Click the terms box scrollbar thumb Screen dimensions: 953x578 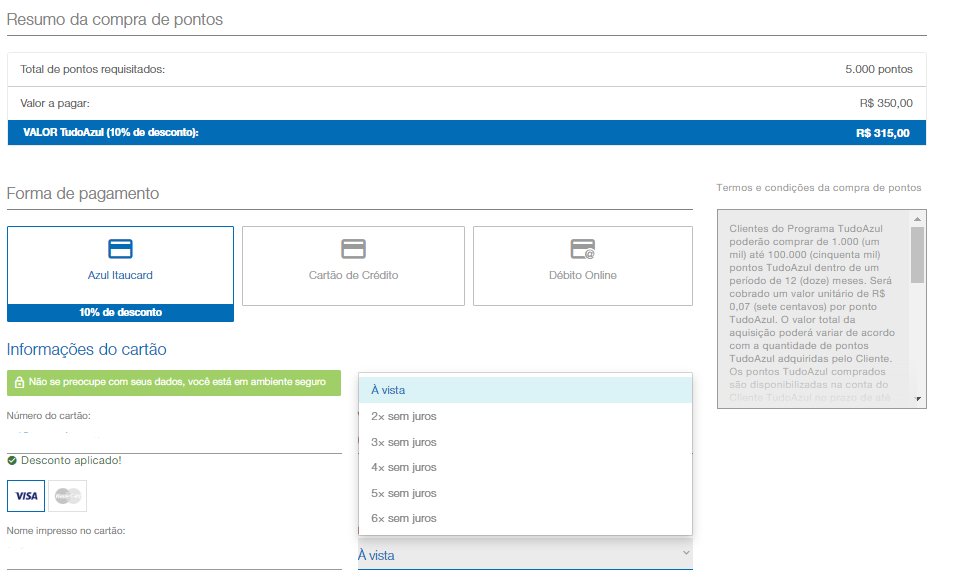coord(917,255)
